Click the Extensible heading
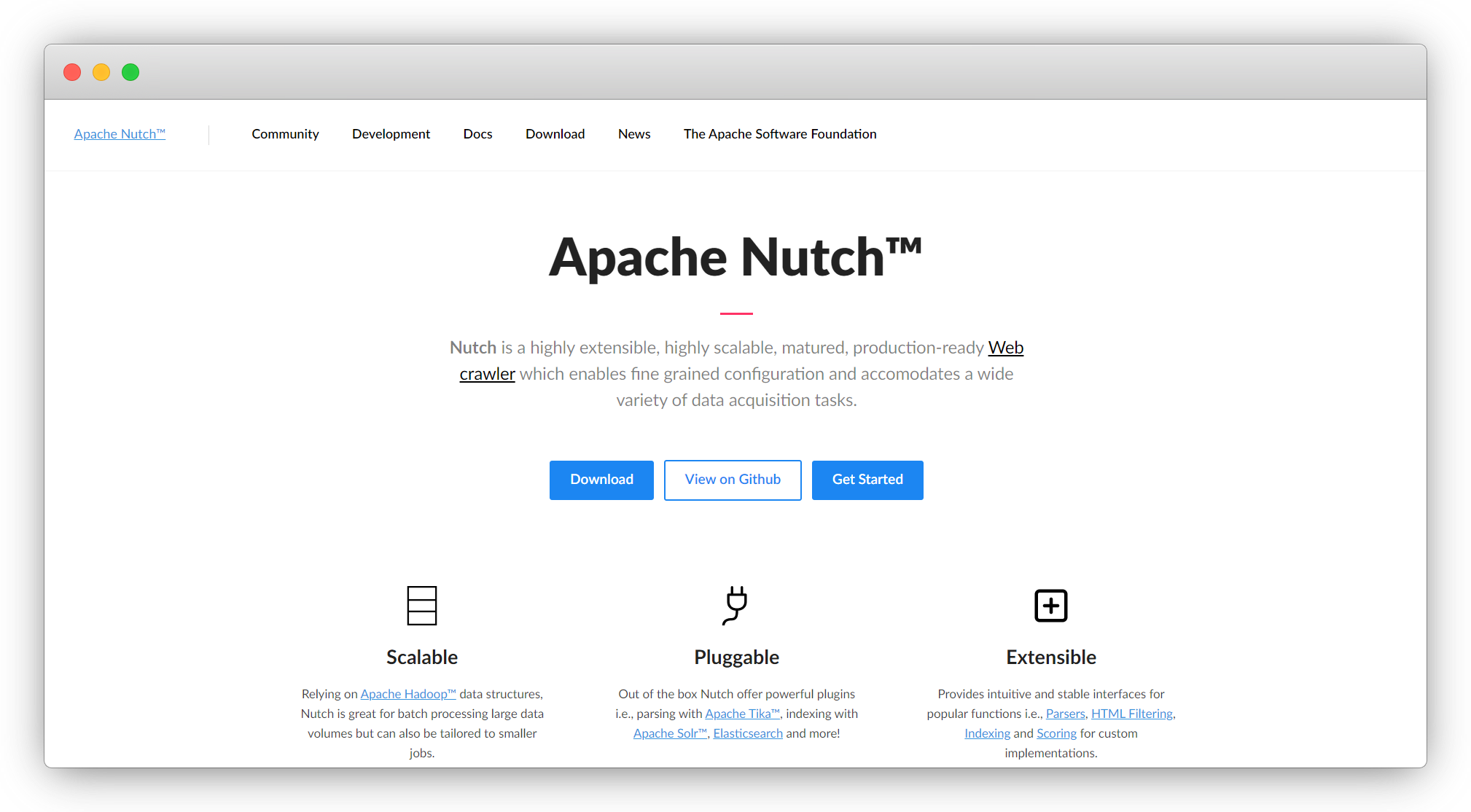Screen dimensions: 1471x812 [x=1050, y=657]
